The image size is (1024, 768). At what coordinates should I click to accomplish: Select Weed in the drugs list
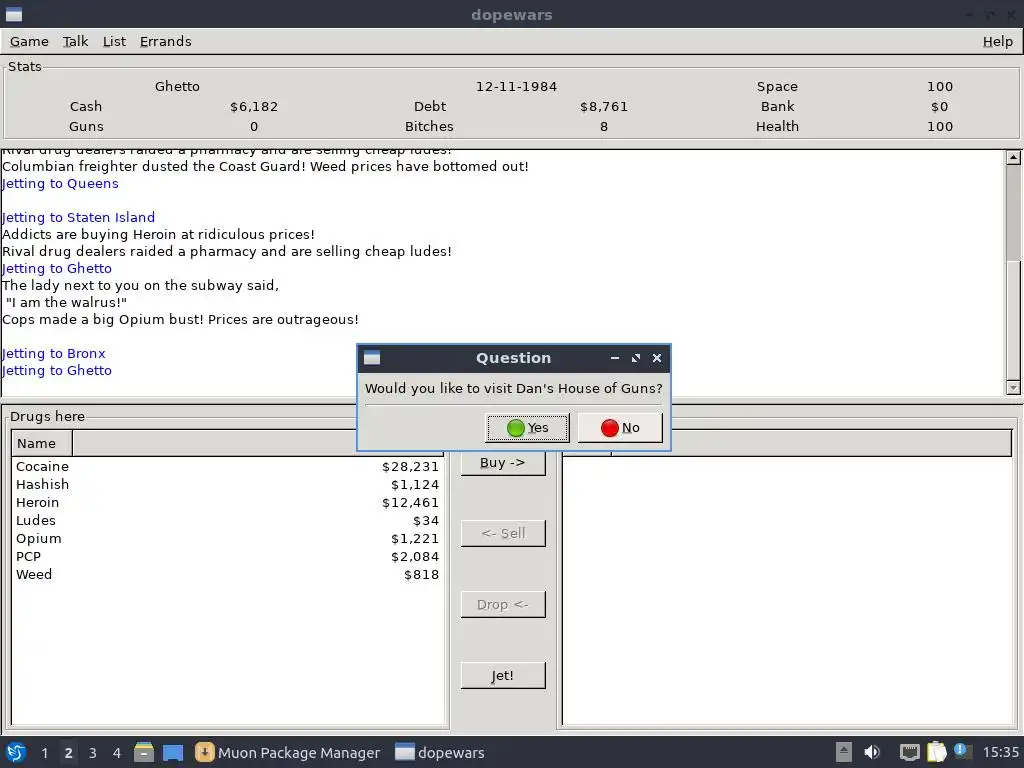[227, 574]
